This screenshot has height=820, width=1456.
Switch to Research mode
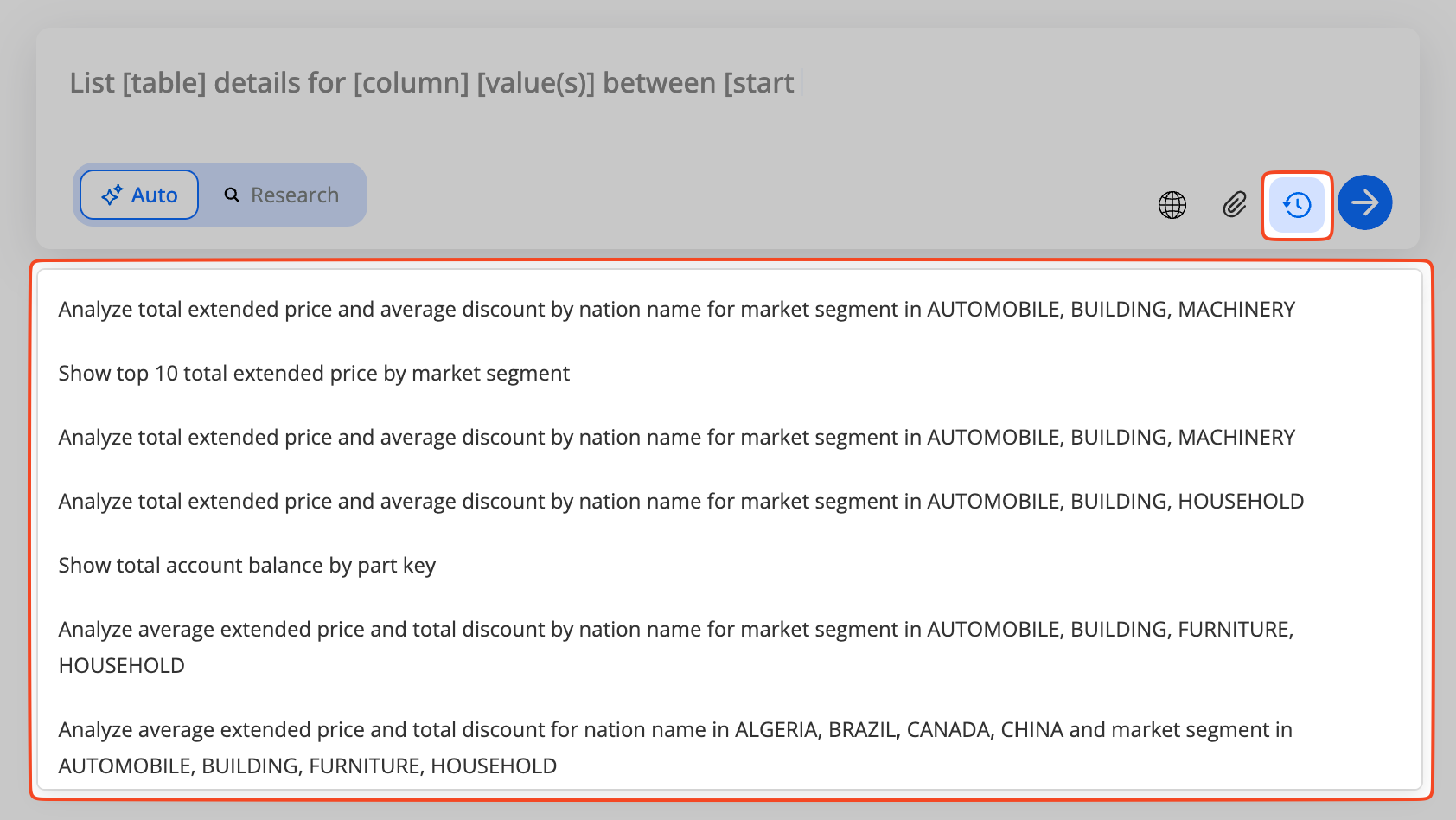[282, 195]
